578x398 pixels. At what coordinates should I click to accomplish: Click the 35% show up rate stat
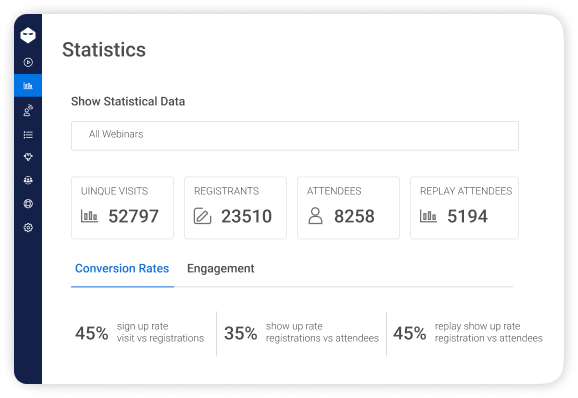pos(301,333)
